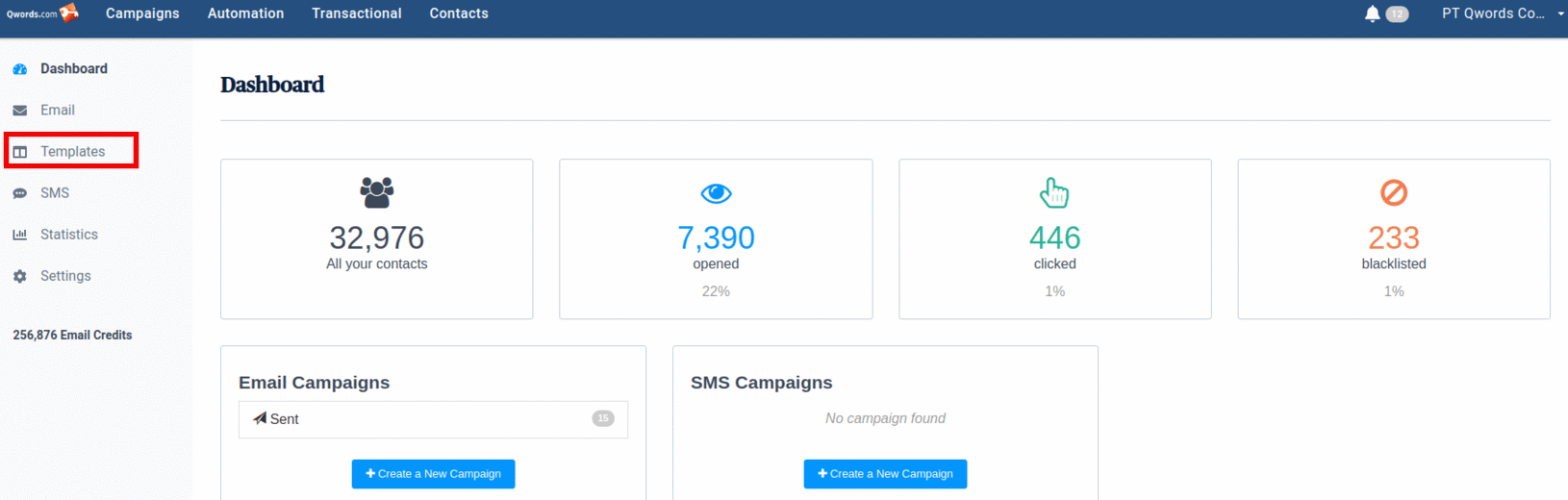The height and width of the screenshot is (500, 1568).
Task: Click the clicked hand pointer icon
Action: coord(1054,192)
